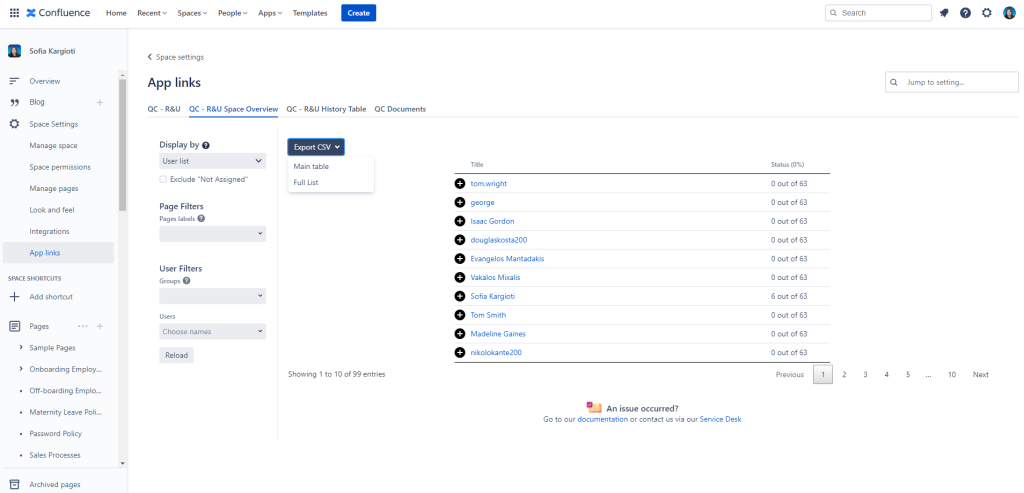Select Full List from export menu

[x=306, y=182]
